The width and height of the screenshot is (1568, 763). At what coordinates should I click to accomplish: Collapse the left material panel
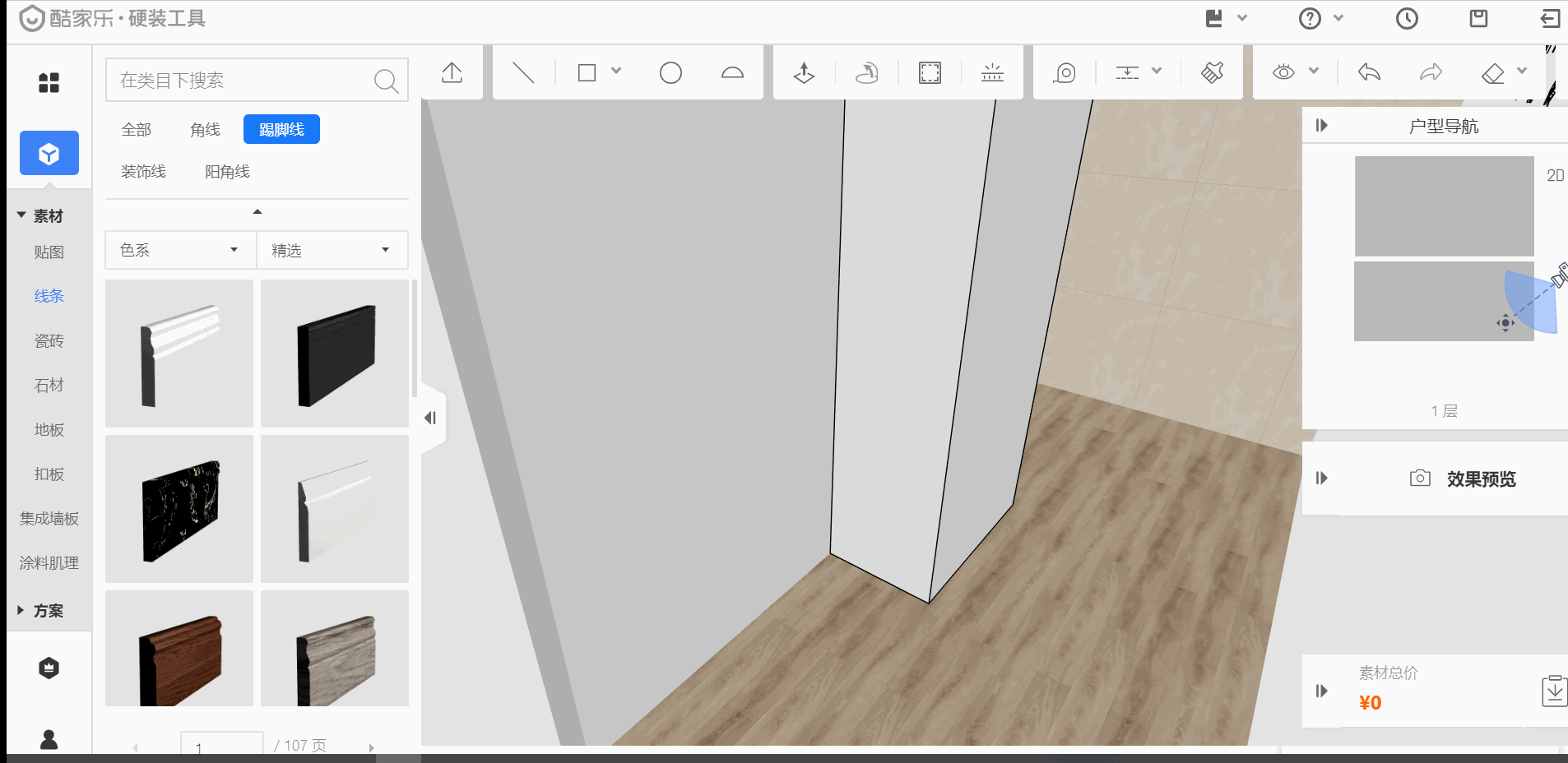[x=430, y=418]
